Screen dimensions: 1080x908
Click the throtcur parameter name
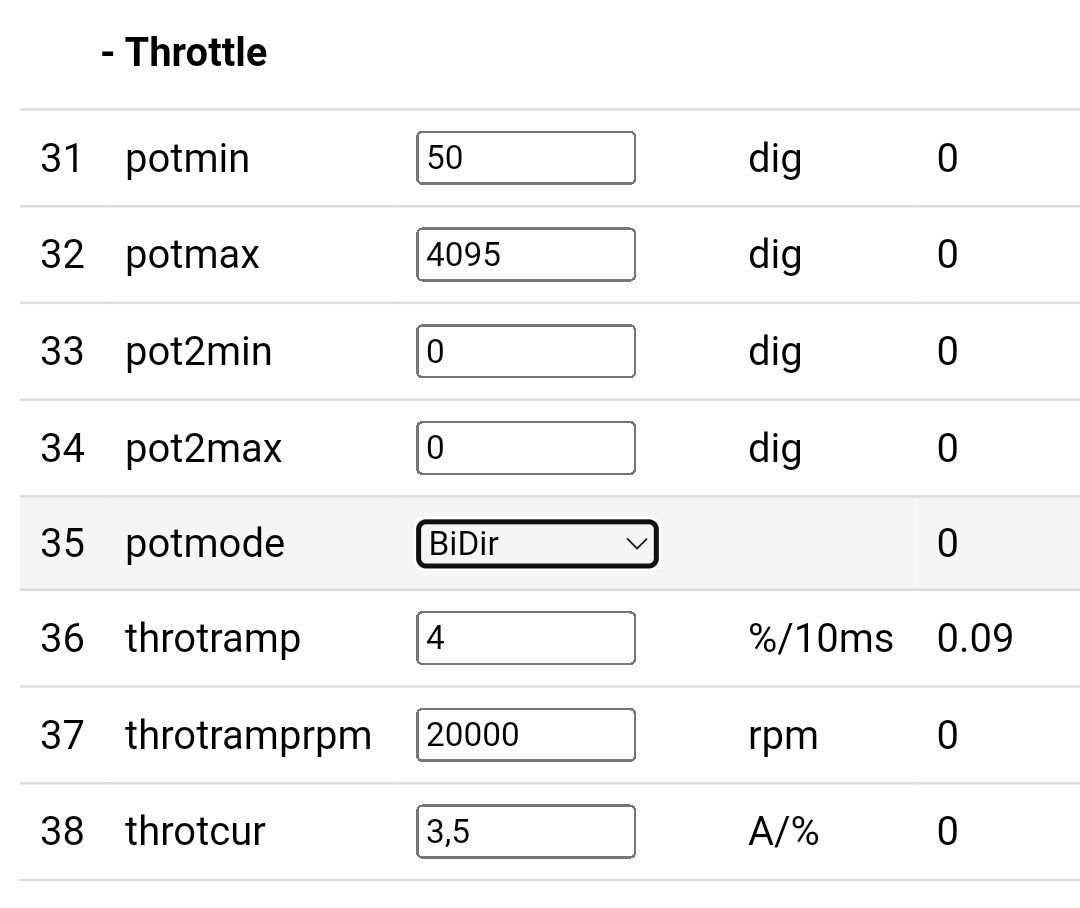[x=195, y=832]
